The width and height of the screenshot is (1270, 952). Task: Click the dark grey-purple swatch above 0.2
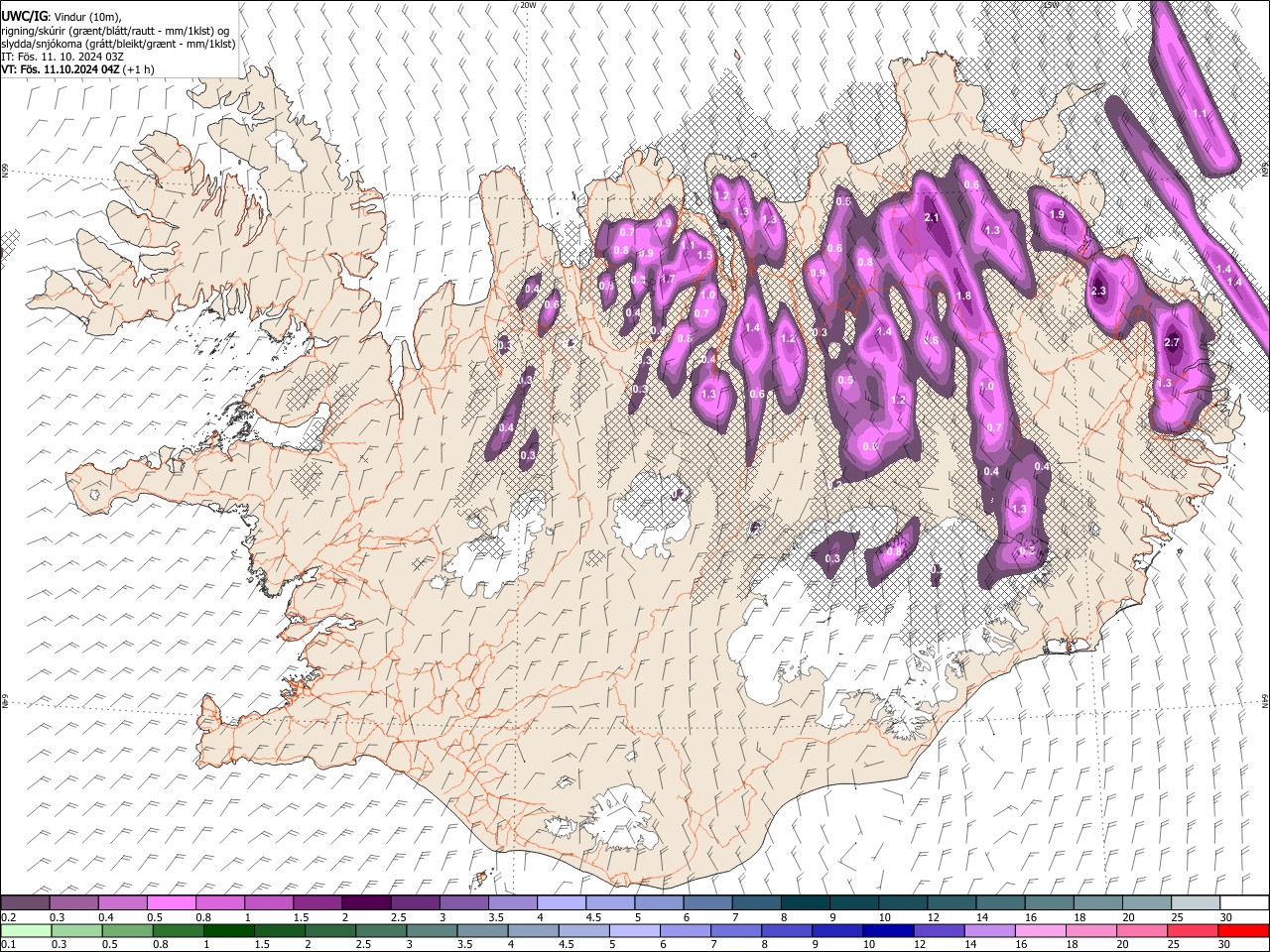click(25, 902)
